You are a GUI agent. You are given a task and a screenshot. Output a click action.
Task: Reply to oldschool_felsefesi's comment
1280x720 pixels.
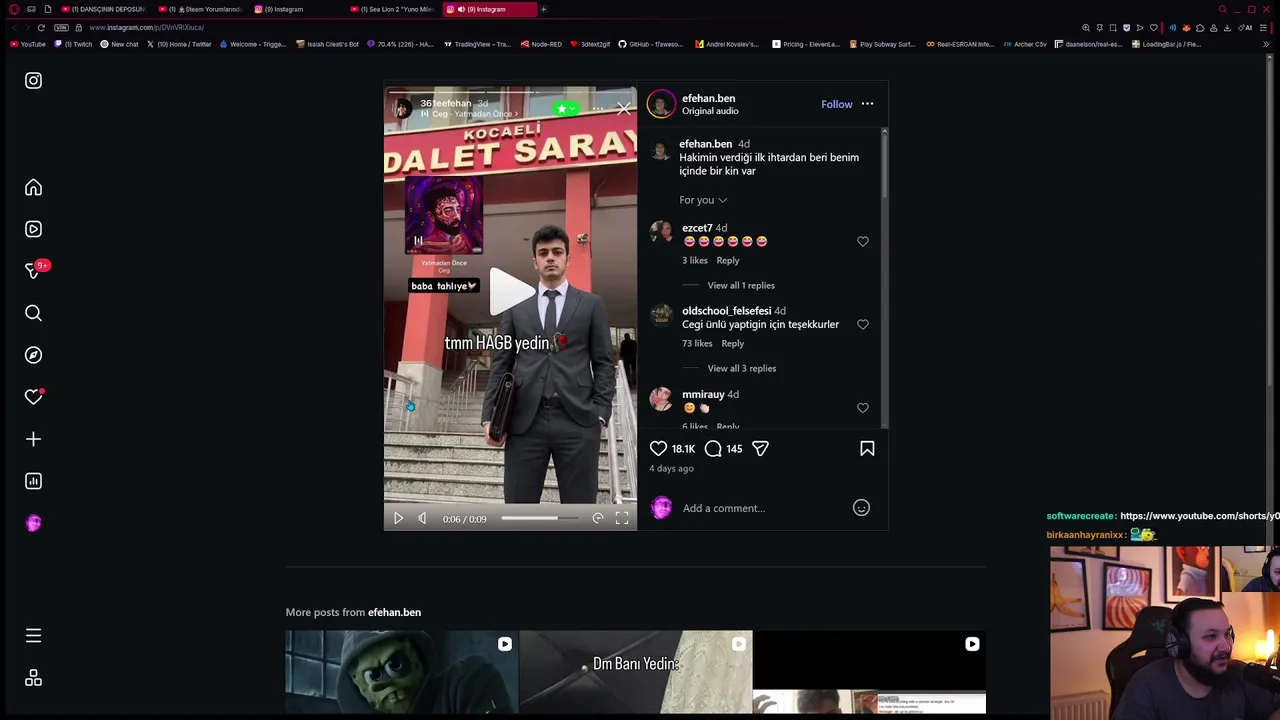click(733, 343)
